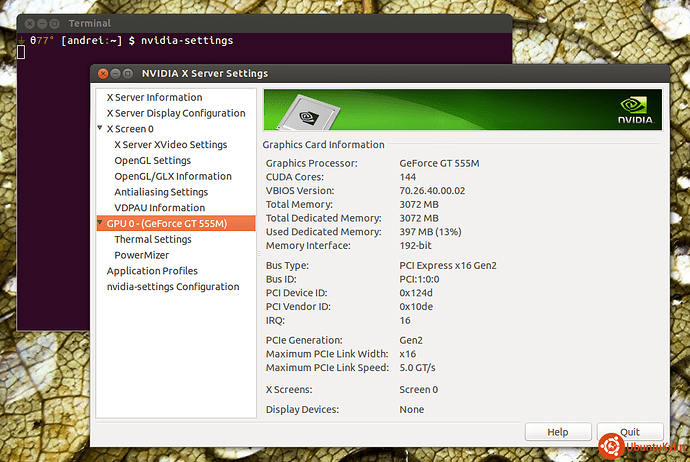Select the PowerMizer entry

pyautogui.click(x=141, y=255)
